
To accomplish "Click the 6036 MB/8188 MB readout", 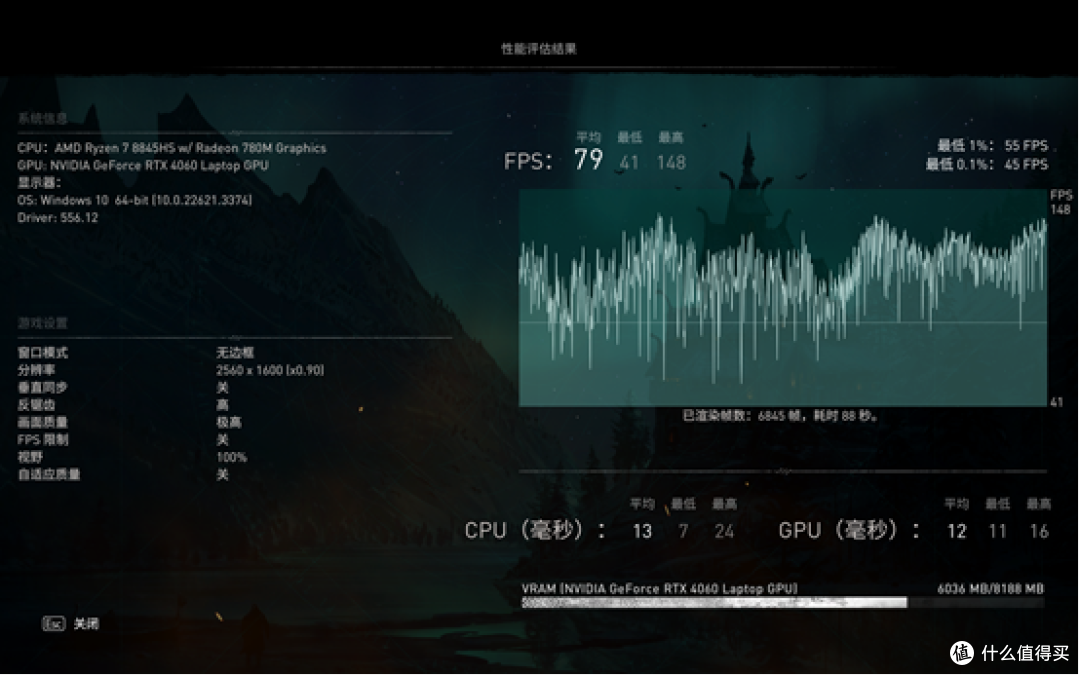I will click(x=990, y=588).
